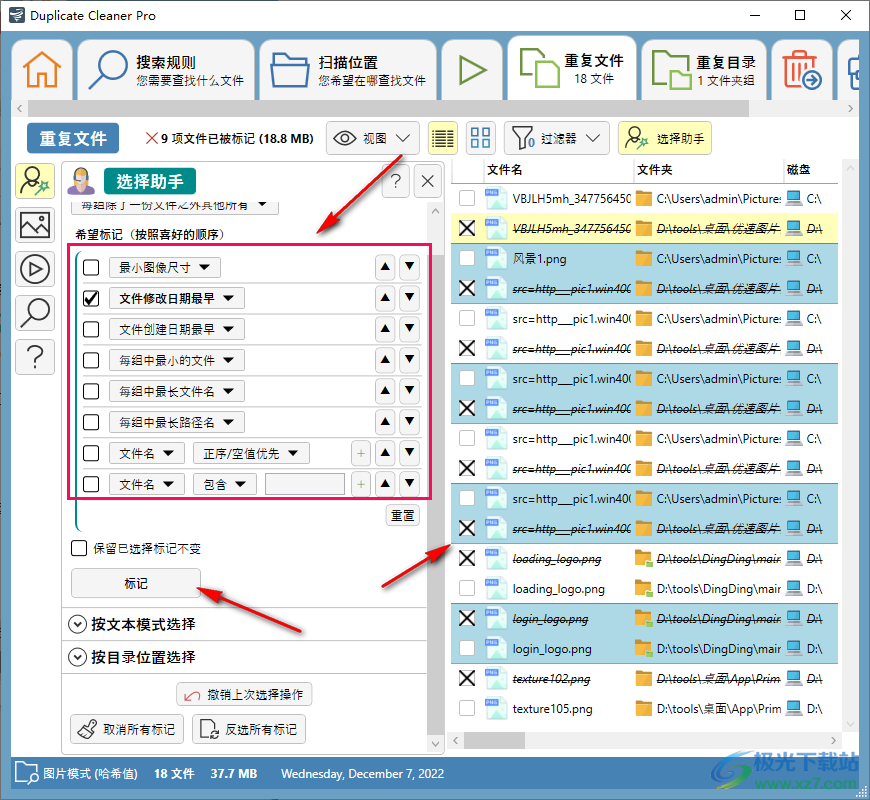870x800 pixels.
Task: Click 重置 button
Action: [x=403, y=515]
